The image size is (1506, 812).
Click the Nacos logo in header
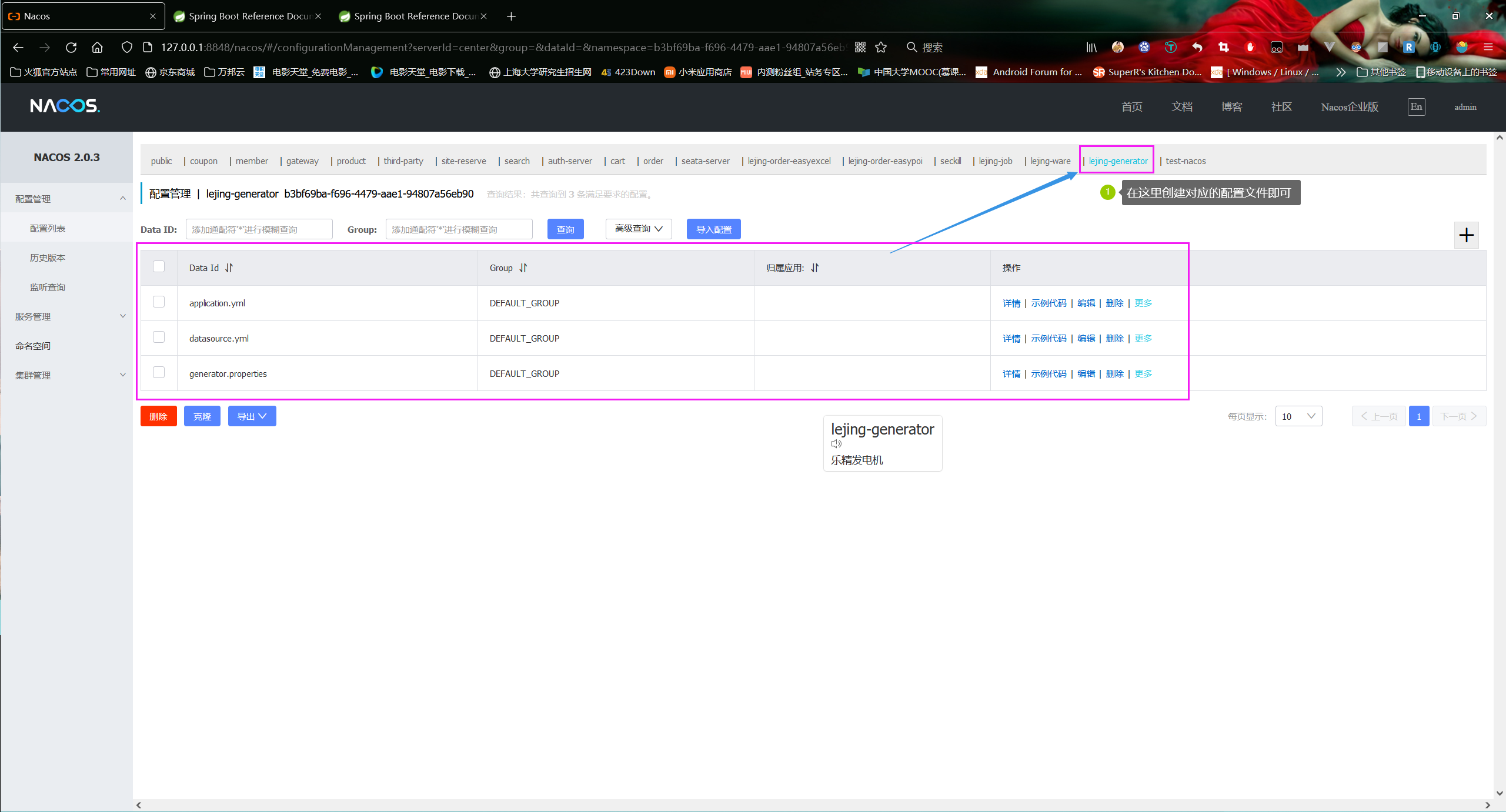pyautogui.click(x=65, y=106)
